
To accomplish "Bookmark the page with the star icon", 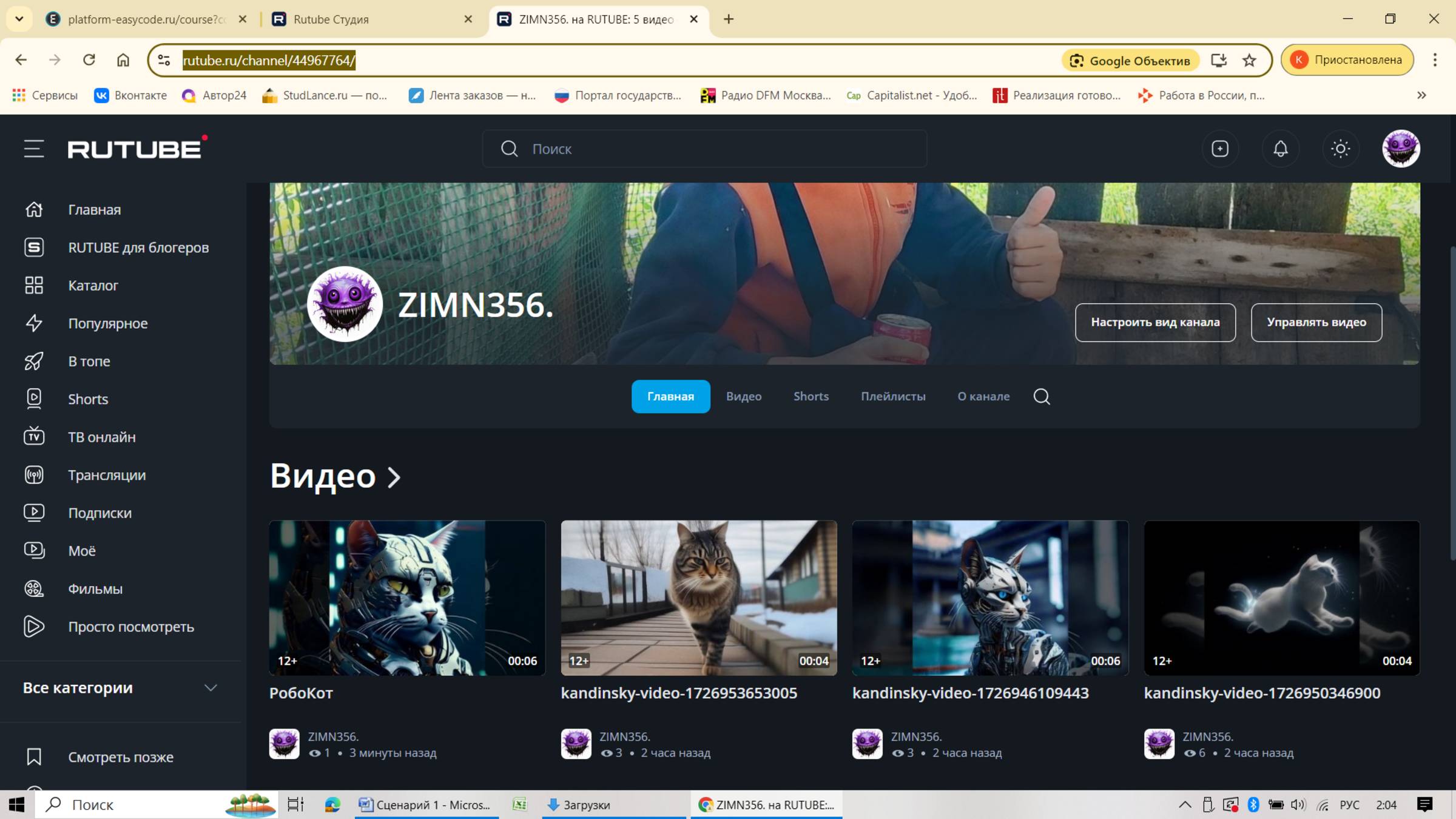I will click(1249, 60).
